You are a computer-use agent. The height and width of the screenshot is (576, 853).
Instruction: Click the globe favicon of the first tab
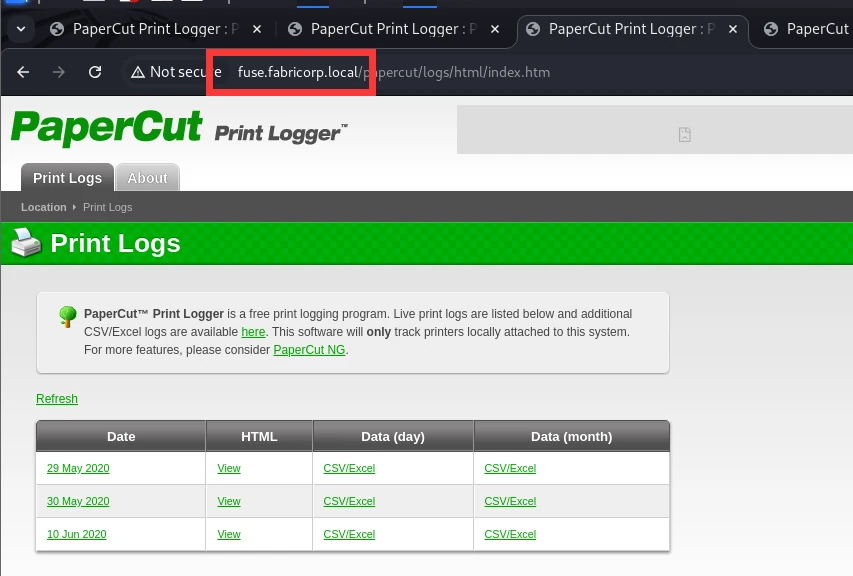pos(57,29)
